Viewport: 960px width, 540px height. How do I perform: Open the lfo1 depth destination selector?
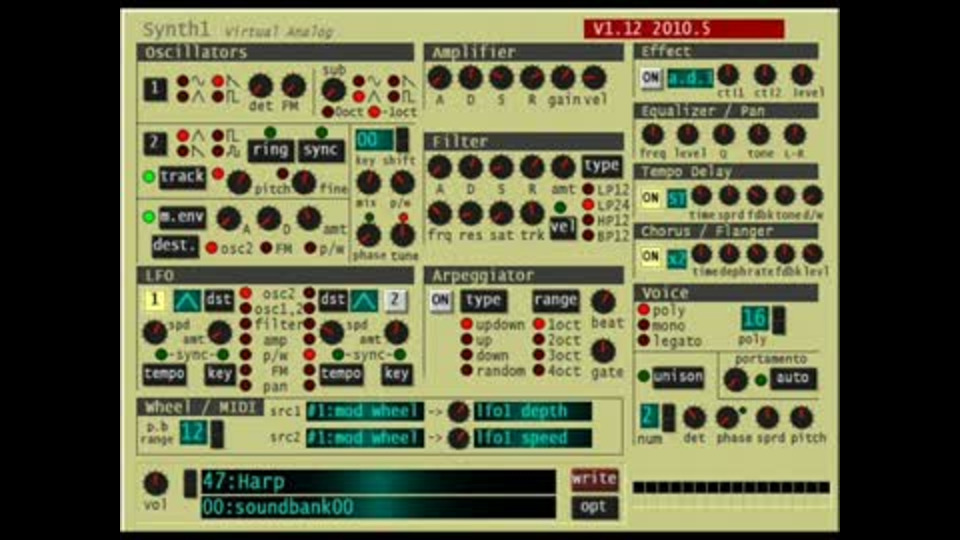[x=533, y=411]
